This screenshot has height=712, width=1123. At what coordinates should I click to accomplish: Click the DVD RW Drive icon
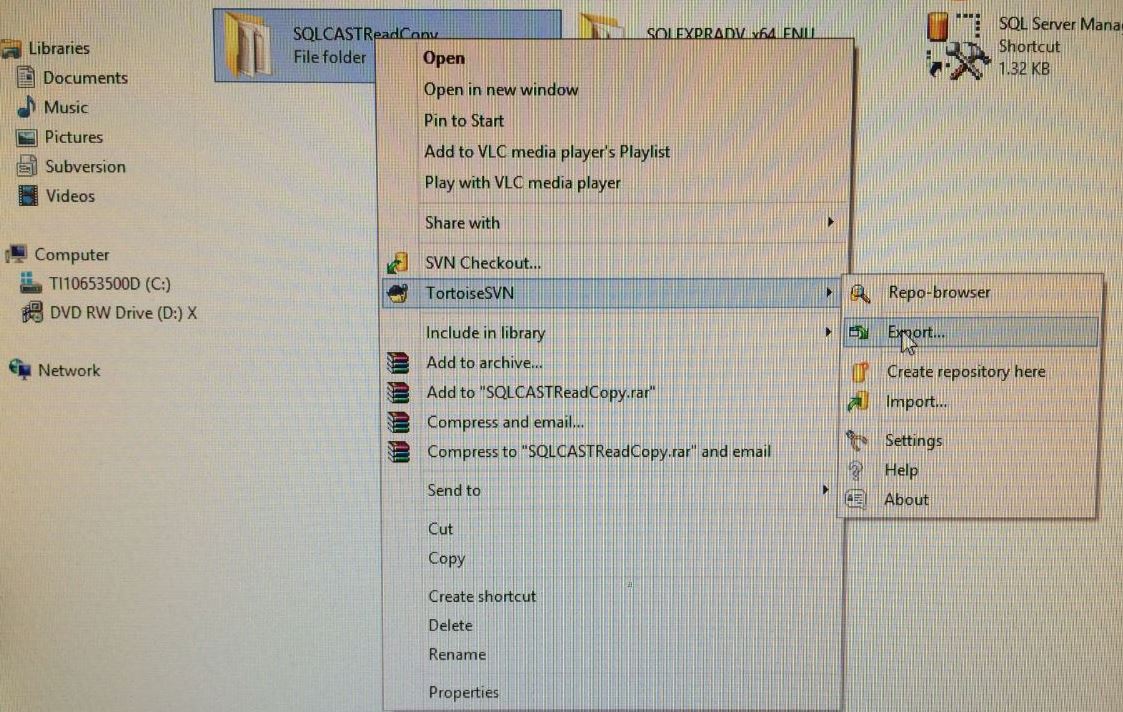pos(32,312)
